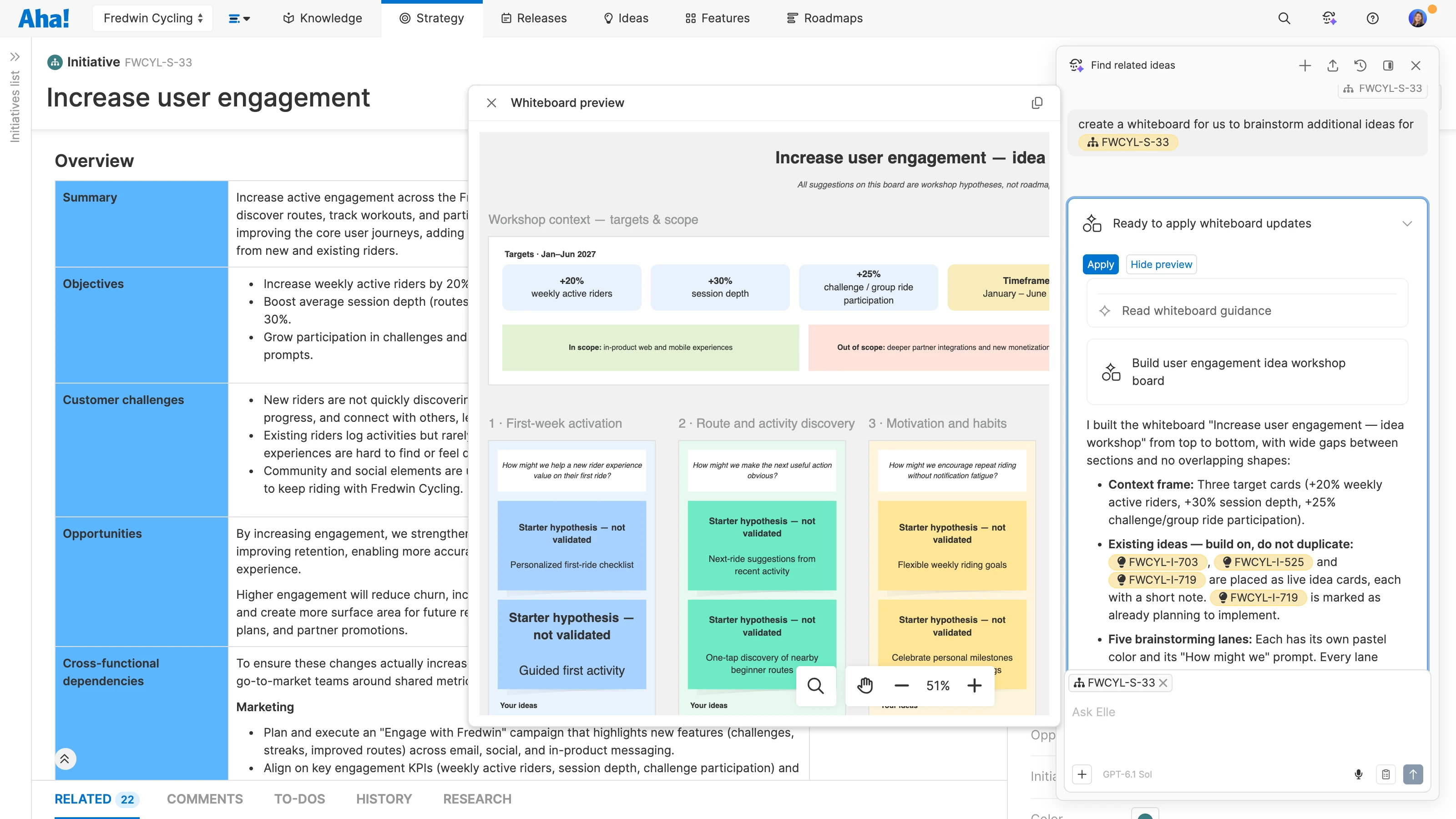Select the hand pan tool

865,686
